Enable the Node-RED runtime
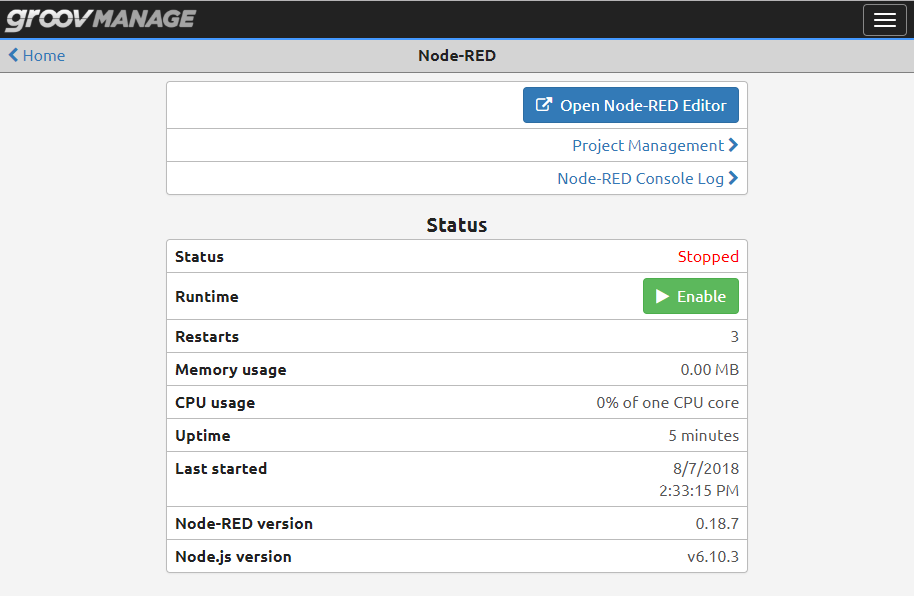This screenshot has width=914, height=596. pyautogui.click(x=691, y=296)
